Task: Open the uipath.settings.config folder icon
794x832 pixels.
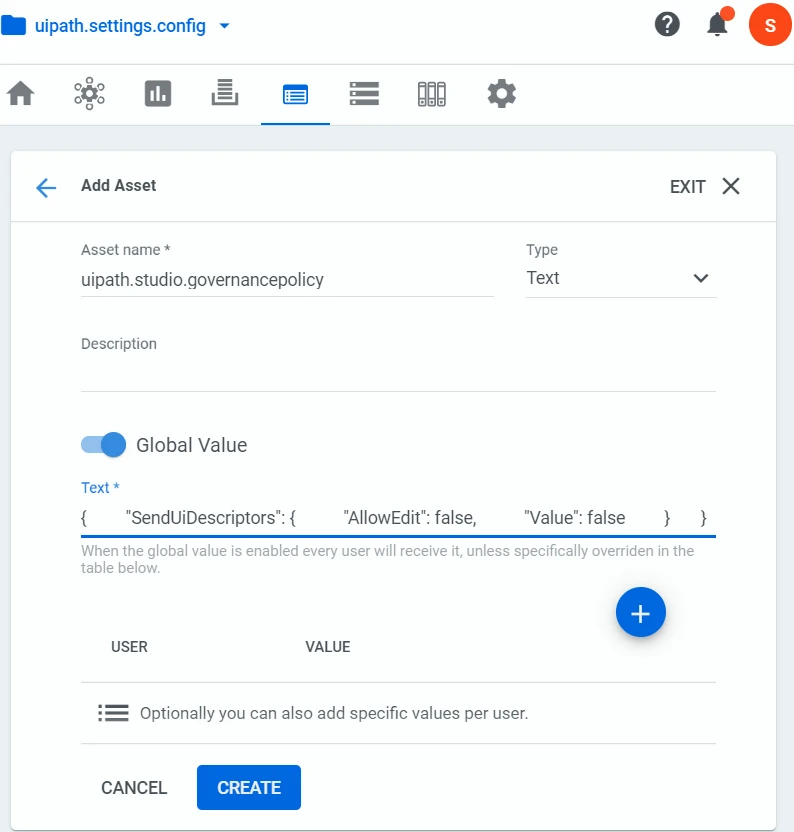Action: click(x=13, y=25)
